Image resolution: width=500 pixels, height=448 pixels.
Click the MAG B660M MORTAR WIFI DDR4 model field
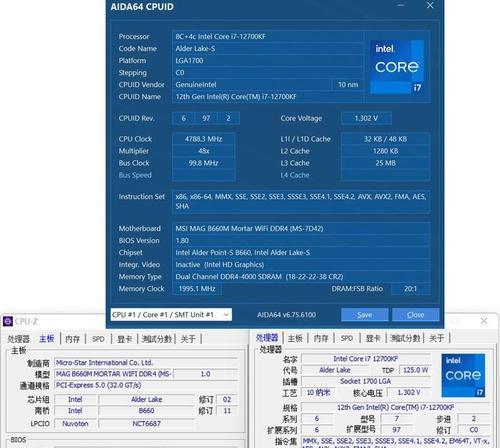(114, 374)
